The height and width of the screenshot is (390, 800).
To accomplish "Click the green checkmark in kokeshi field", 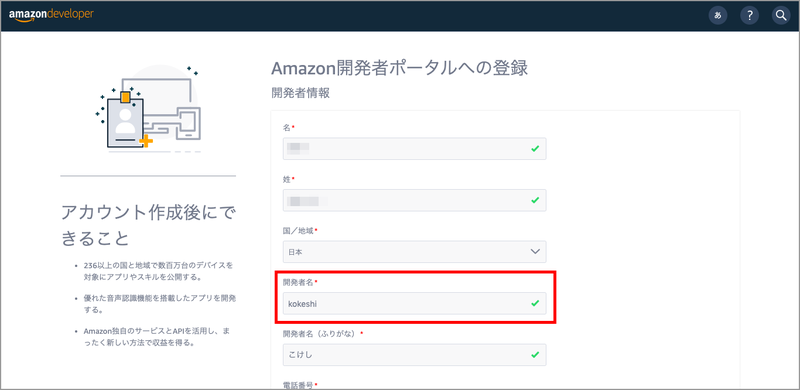I will pyautogui.click(x=535, y=303).
